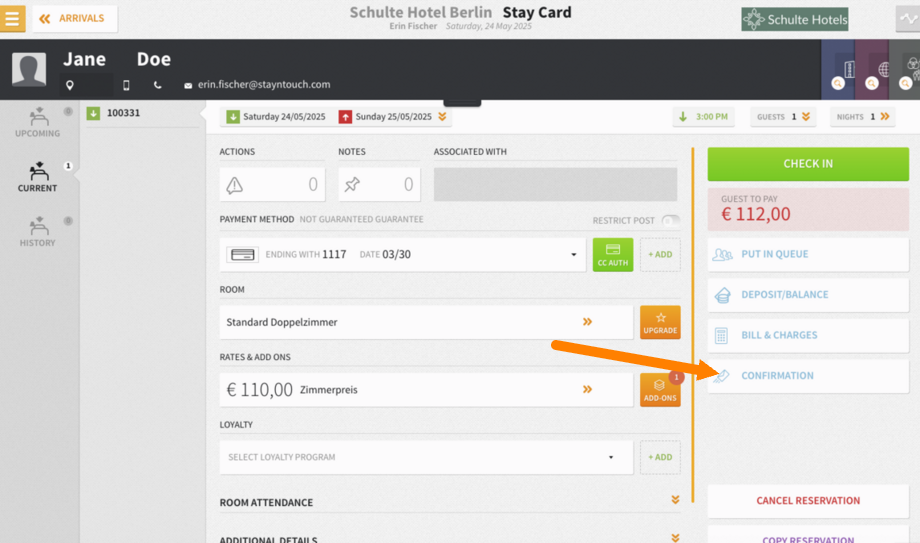
Task: Open the €110,00 Zimmerpreis rate details
Action: [x=426, y=389]
